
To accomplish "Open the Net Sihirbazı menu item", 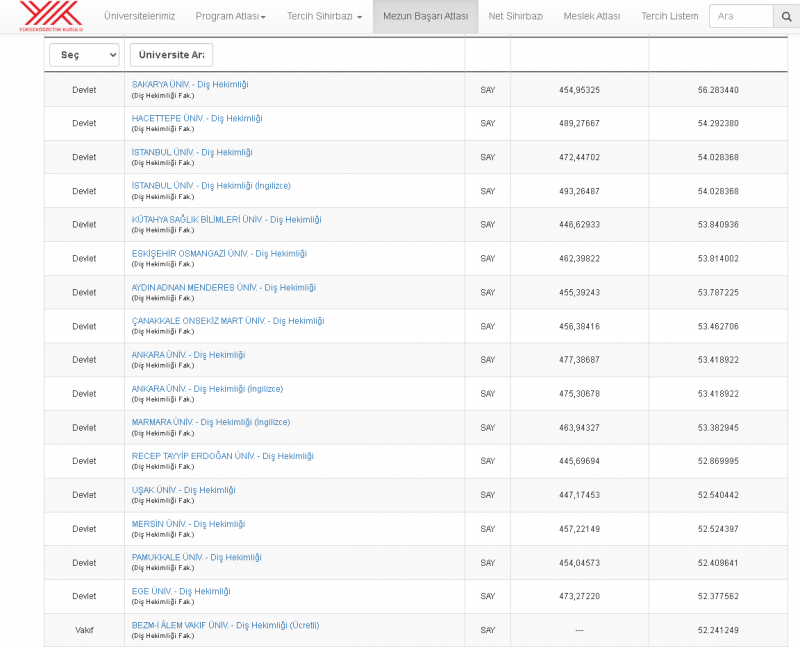I will point(515,17).
